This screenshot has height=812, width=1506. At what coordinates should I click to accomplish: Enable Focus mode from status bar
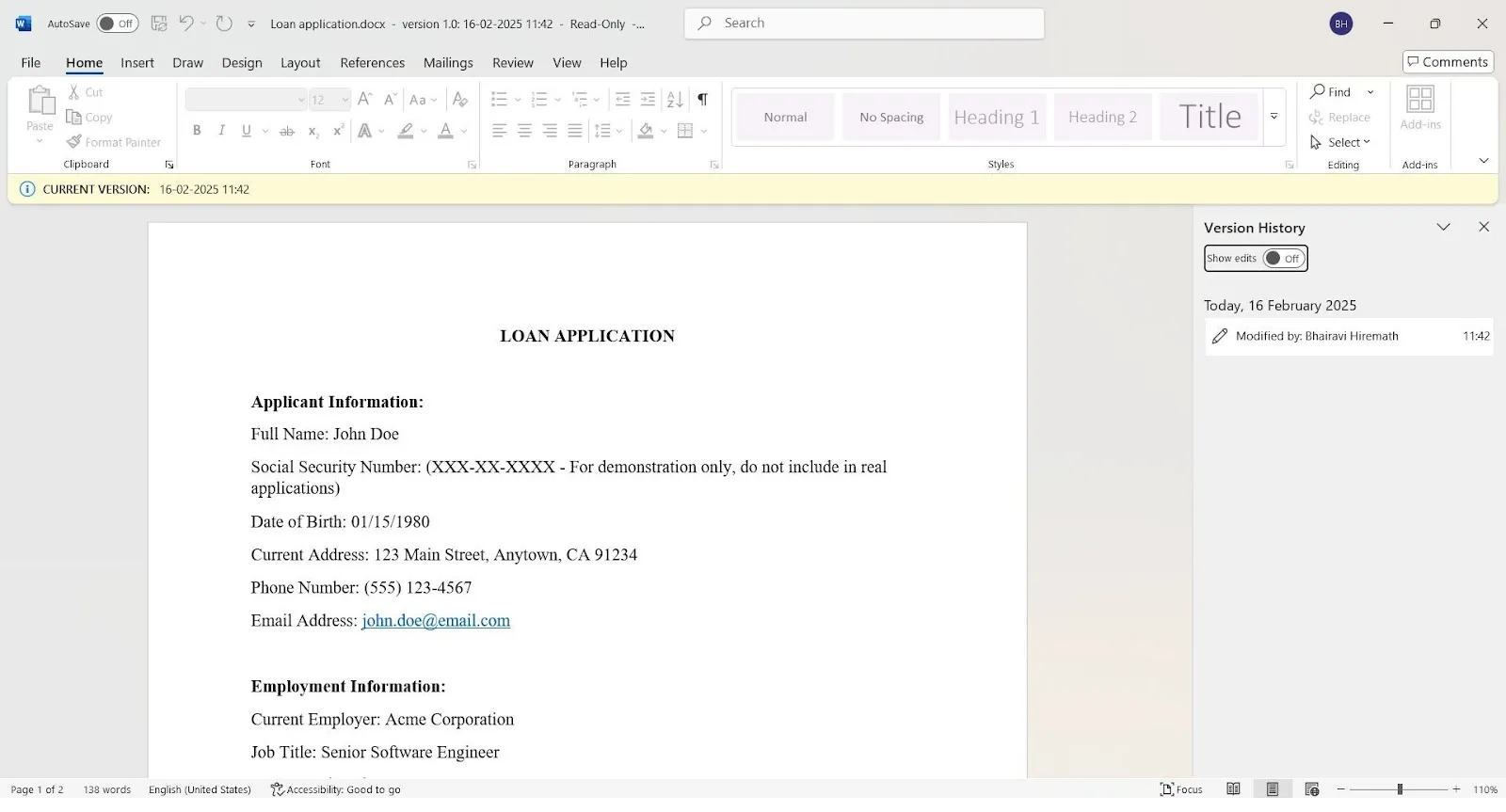pos(1182,789)
